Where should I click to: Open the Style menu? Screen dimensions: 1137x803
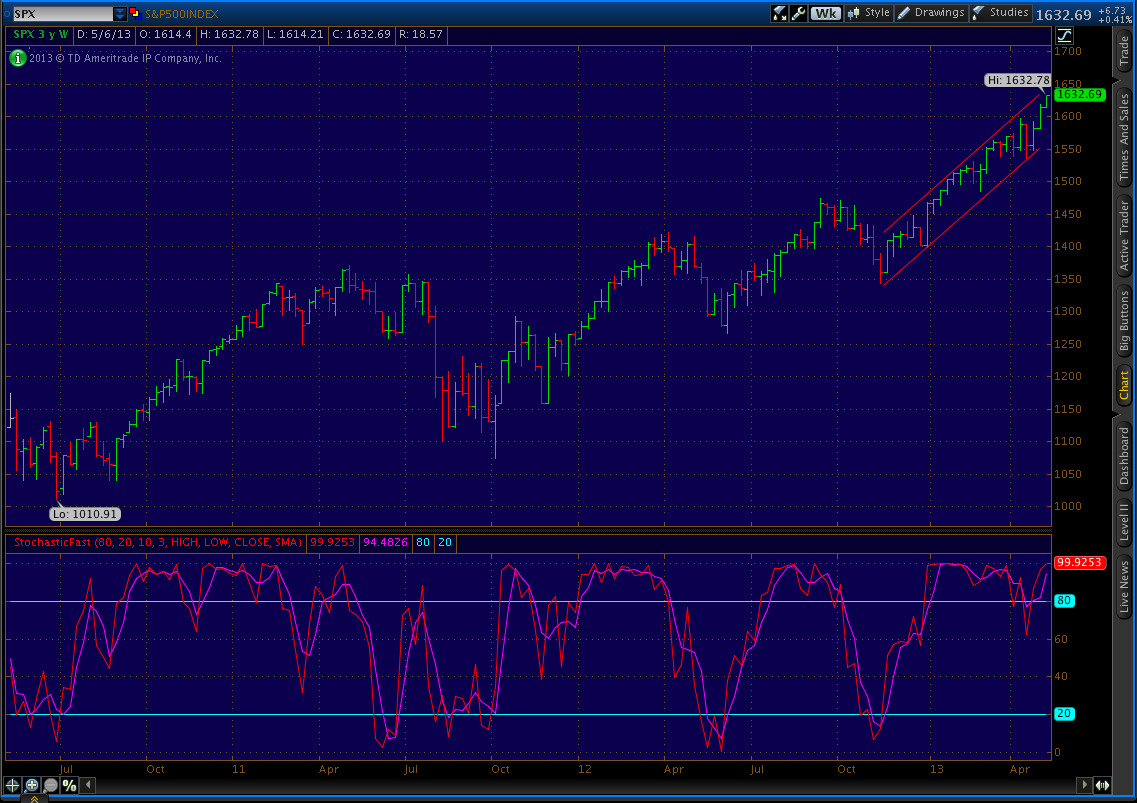pyautogui.click(x=869, y=13)
